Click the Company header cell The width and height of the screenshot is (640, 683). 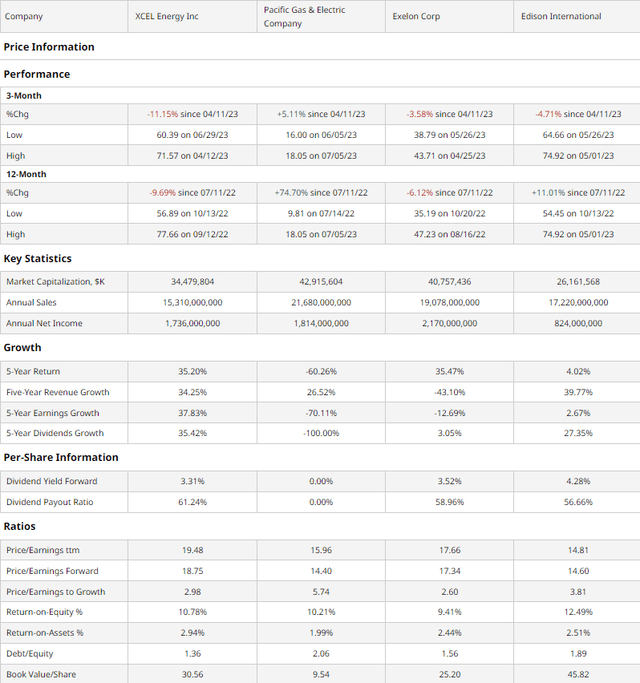(x=24, y=17)
